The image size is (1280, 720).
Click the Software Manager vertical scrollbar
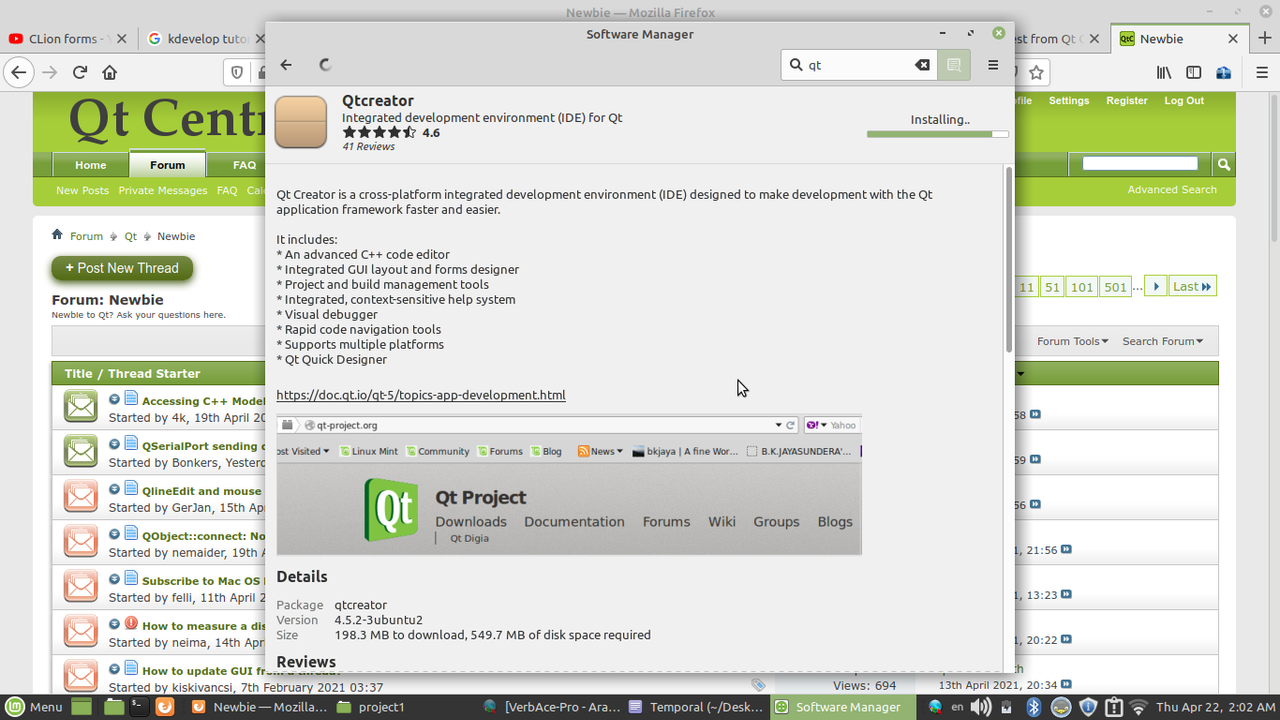click(1009, 260)
